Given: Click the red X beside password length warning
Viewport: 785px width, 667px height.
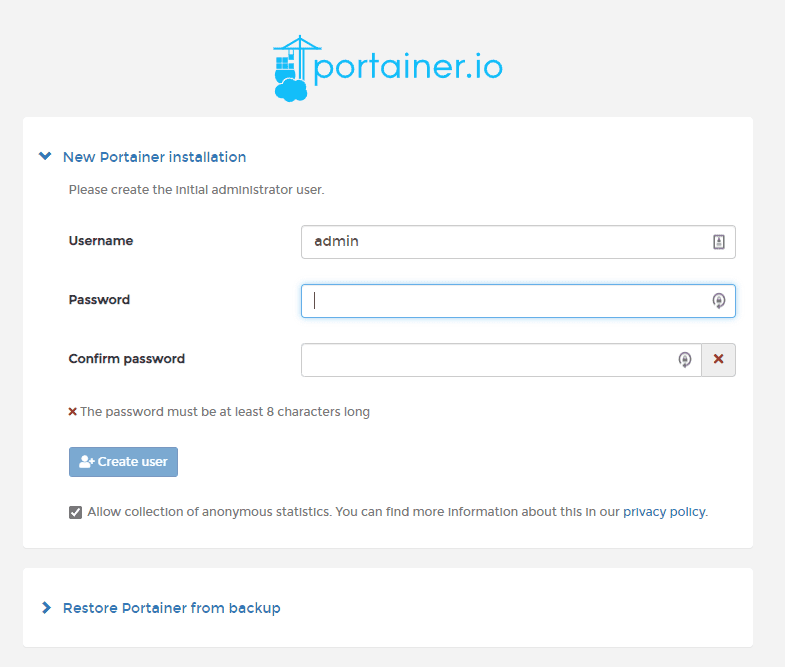Looking at the screenshot, I should pos(72,412).
